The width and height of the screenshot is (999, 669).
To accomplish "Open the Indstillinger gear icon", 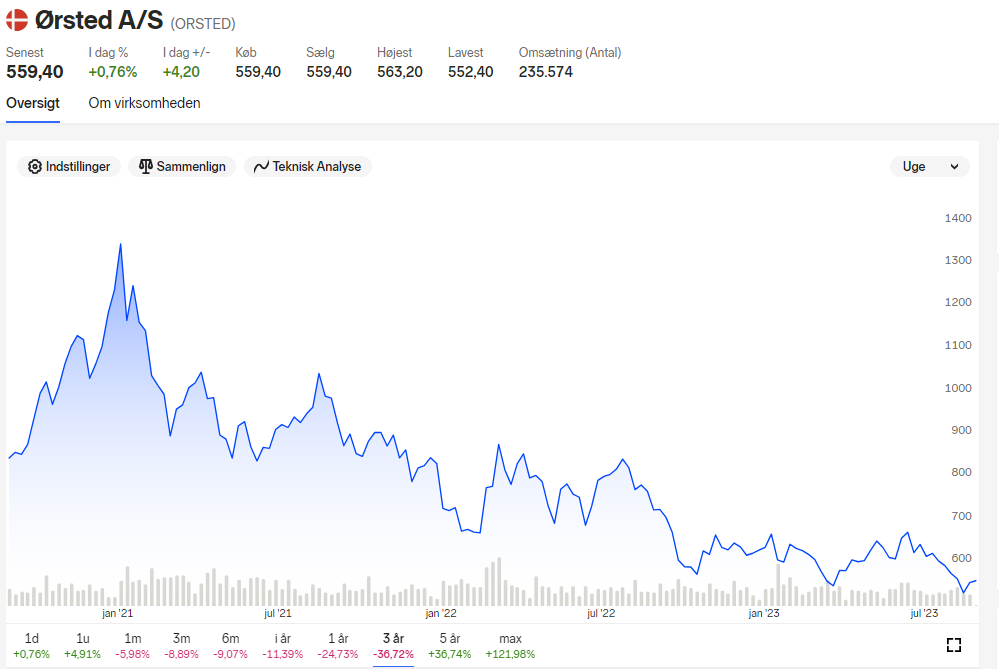I will pyautogui.click(x=34, y=167).
